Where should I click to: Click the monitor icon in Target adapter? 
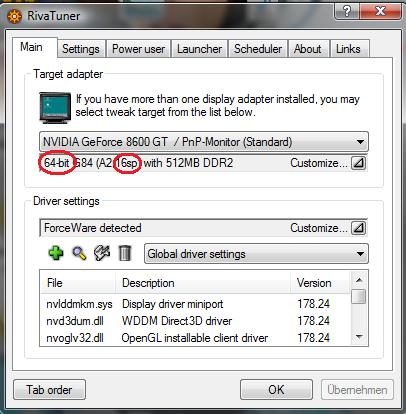[55, 108]
